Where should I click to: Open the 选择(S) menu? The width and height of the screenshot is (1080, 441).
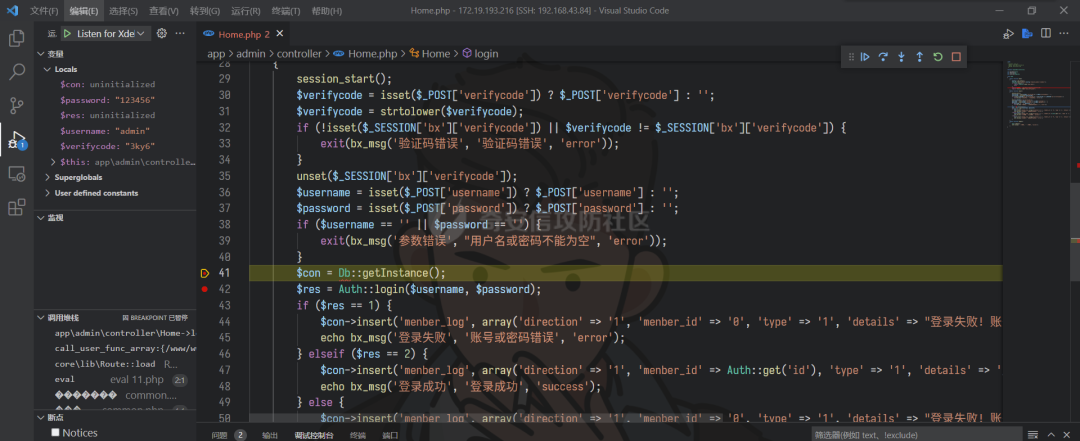pyautogui.click(x=123, y=11)
